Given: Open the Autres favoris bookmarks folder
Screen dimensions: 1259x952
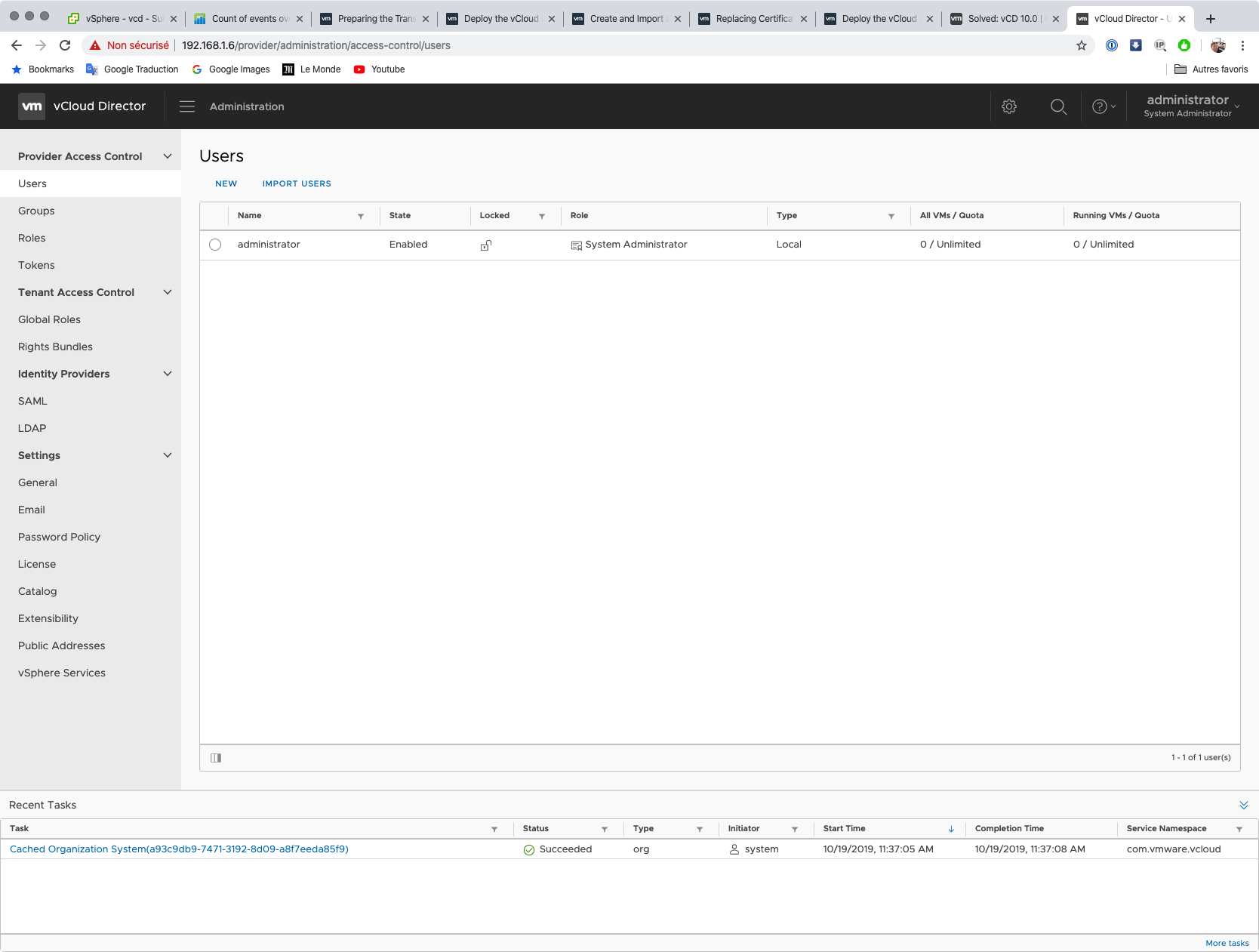Looking at the screenshot, I should 1211,69.
